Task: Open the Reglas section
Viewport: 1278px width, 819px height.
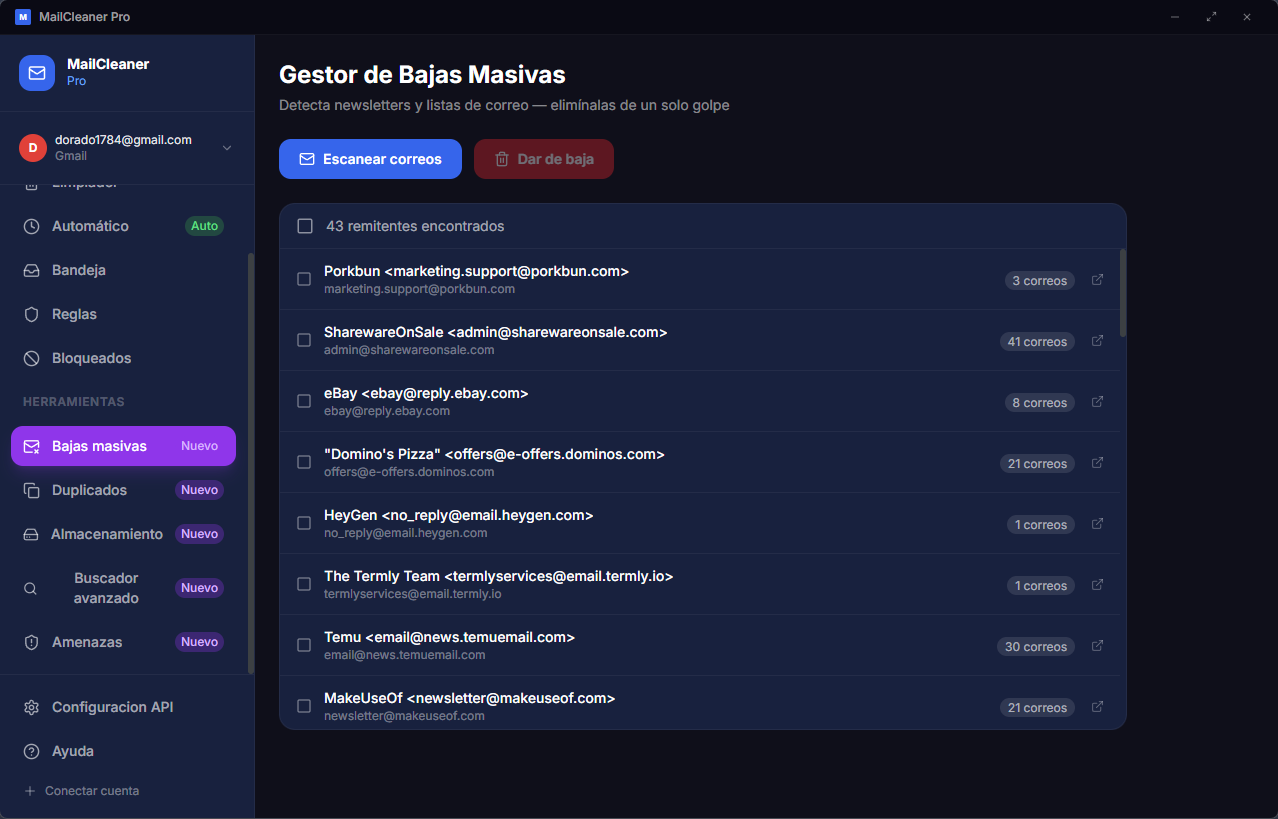Action: pyautogui.click(x=123, y=314)
